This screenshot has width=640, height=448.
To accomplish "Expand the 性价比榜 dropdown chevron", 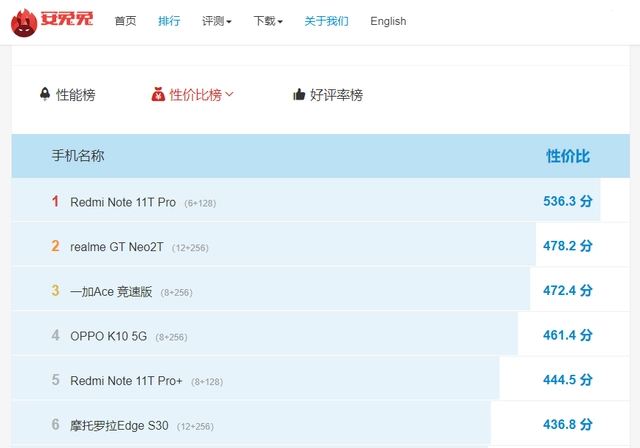I will pos(230,94).
